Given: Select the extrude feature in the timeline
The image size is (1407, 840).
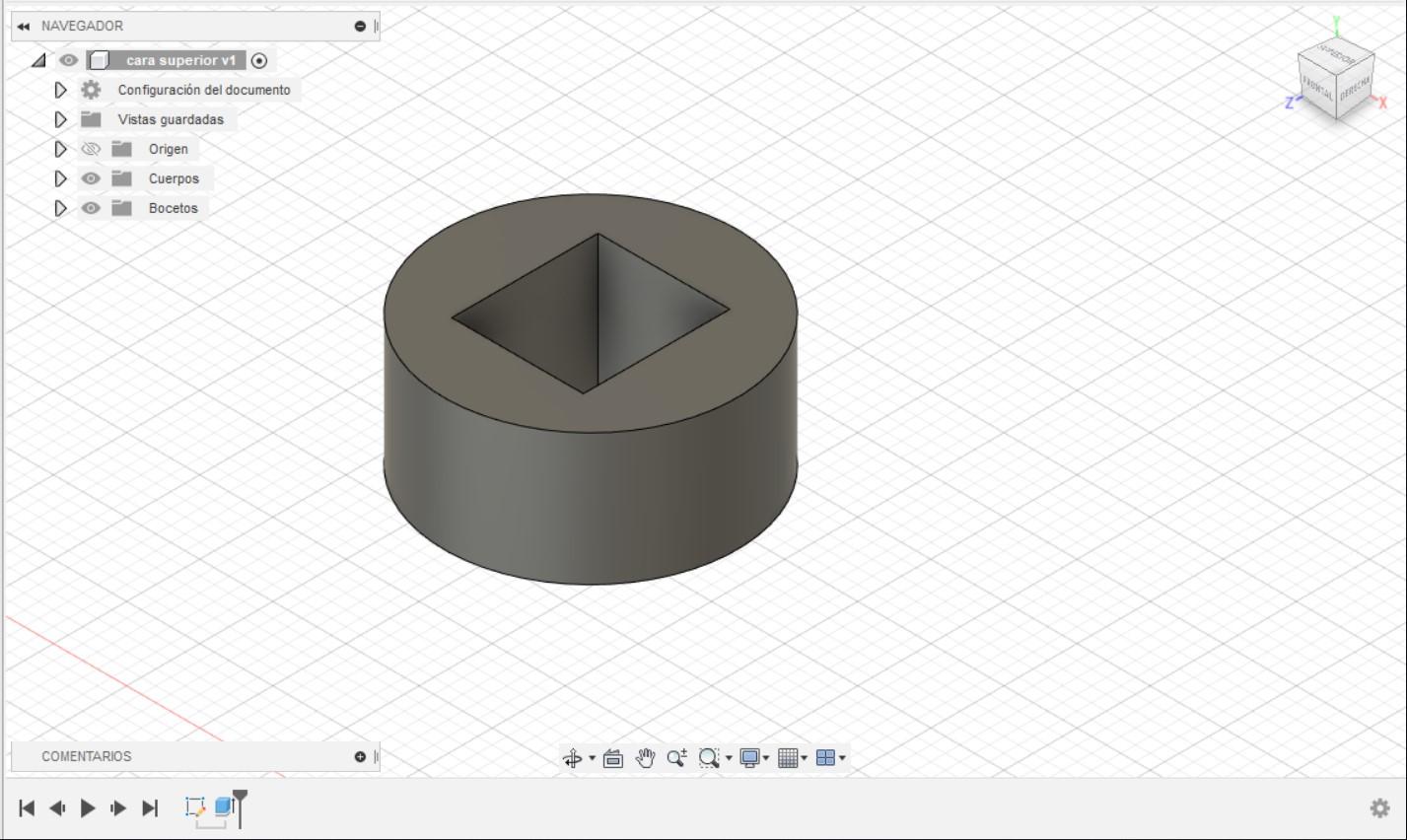Looking at the screenshot, I should [x=224, y=807].
